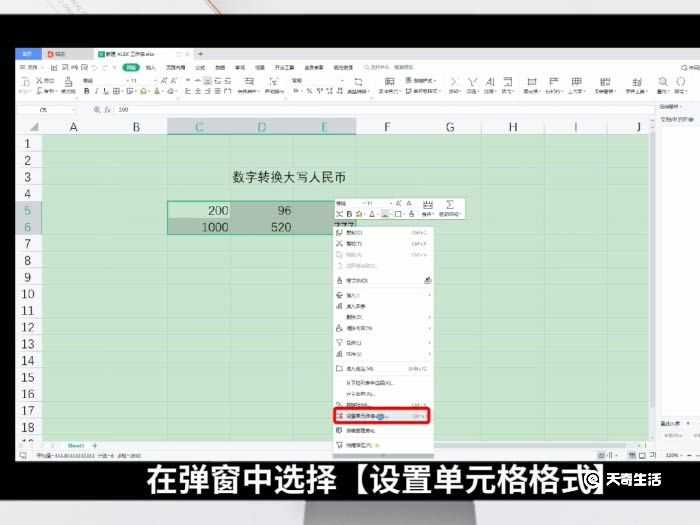700x525 pixels.
Task: Choose Cut (剪切) in context menu
Action: (383, 244)
